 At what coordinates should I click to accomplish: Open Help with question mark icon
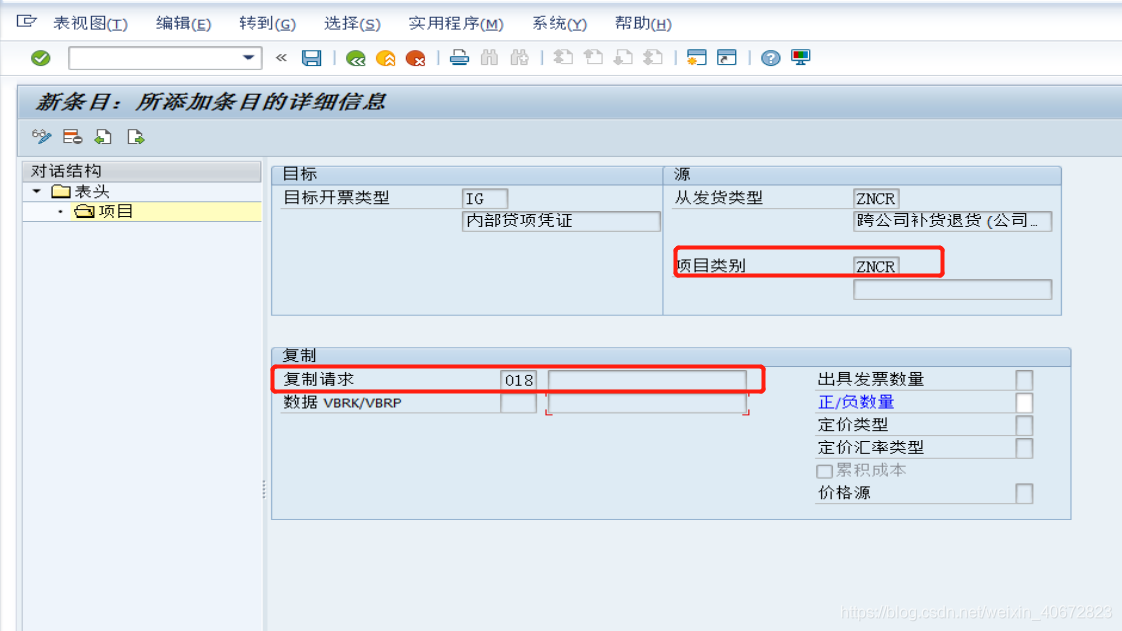771,58
